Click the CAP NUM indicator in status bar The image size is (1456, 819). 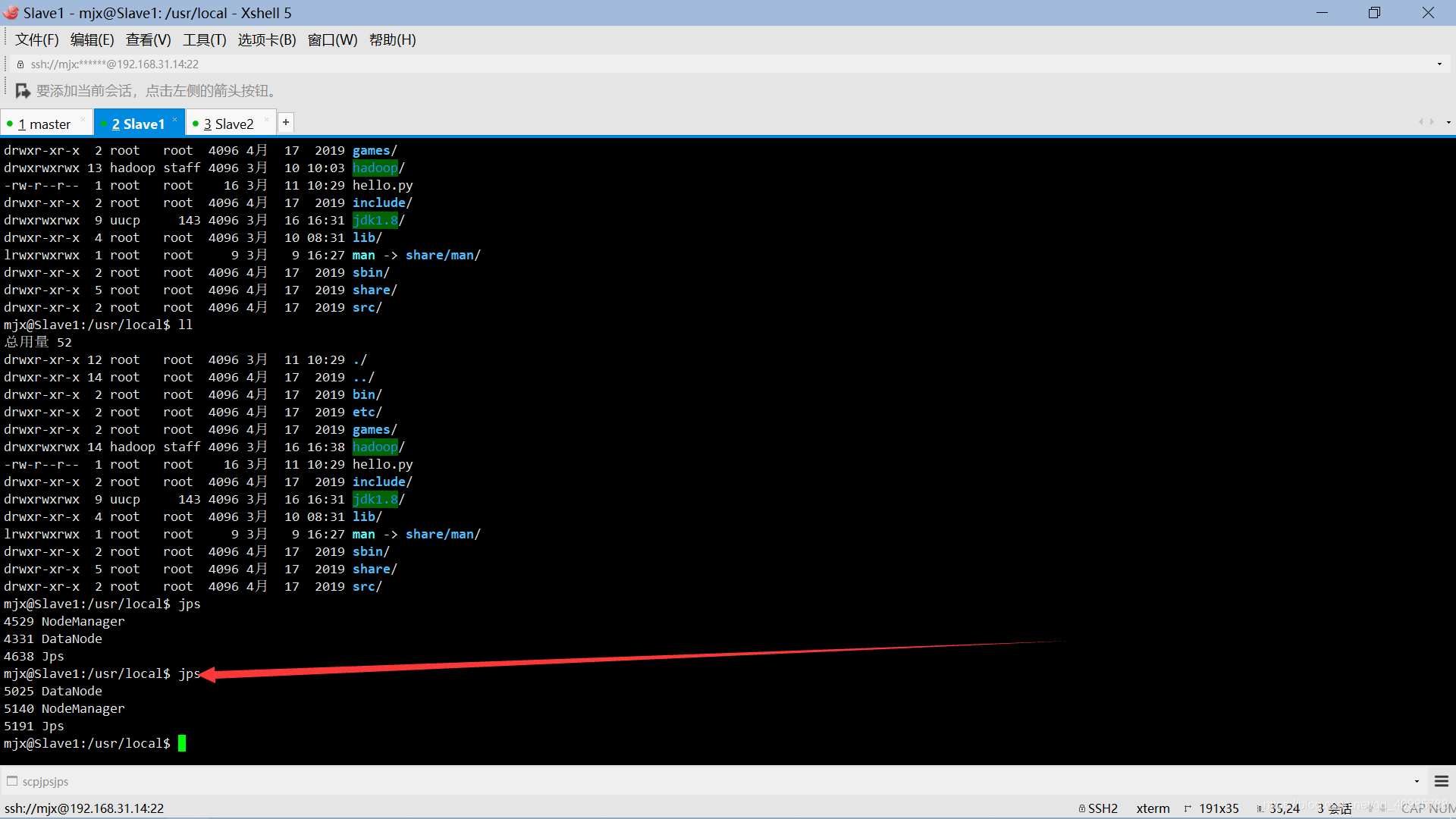pos(1427,808)
